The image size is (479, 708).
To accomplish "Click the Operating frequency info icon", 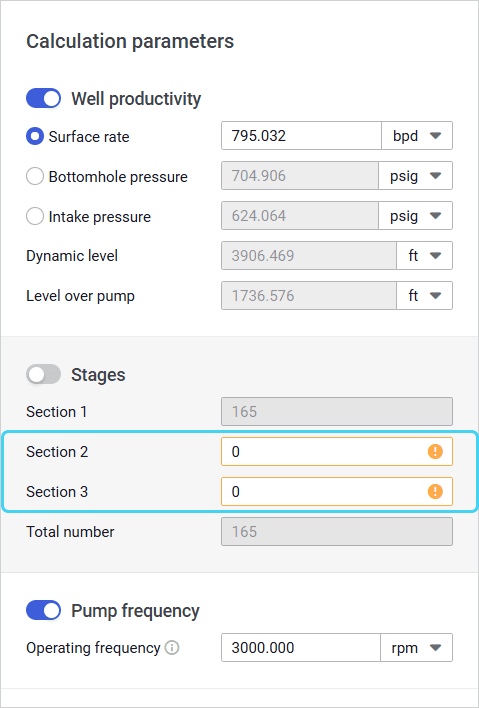I will (172, 648).
